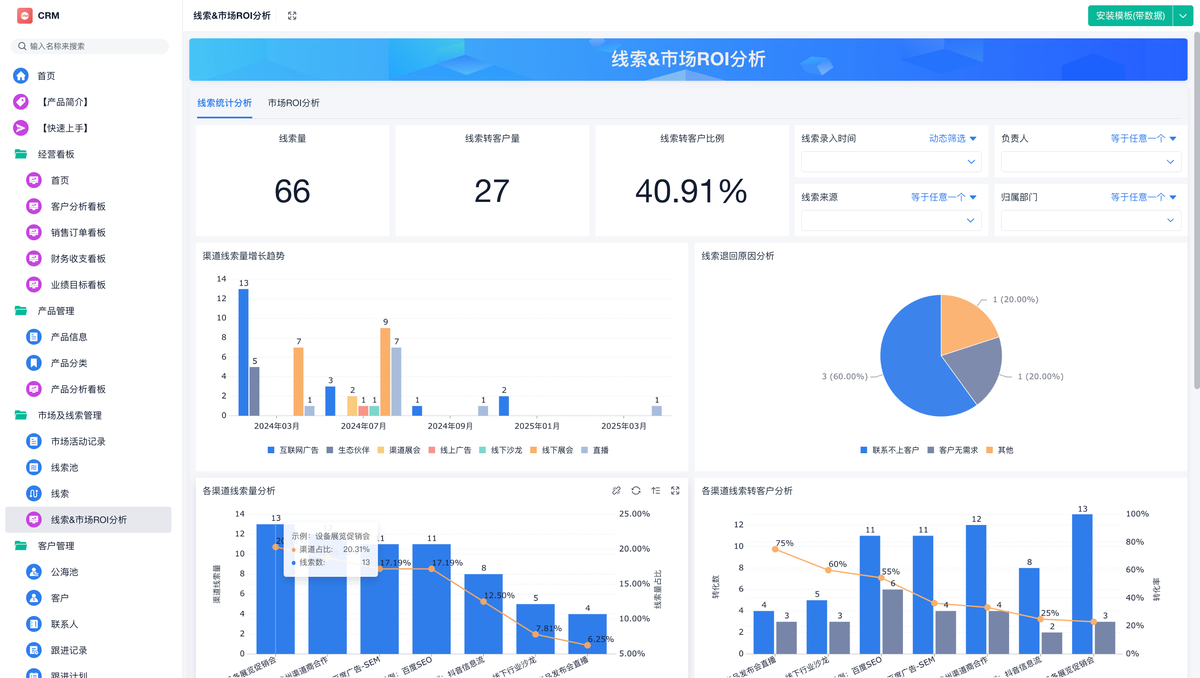Viewport: 1200px width, 678px height.
Task: Refresh the 各渠道线索量分析 chart
Action: 636,491
